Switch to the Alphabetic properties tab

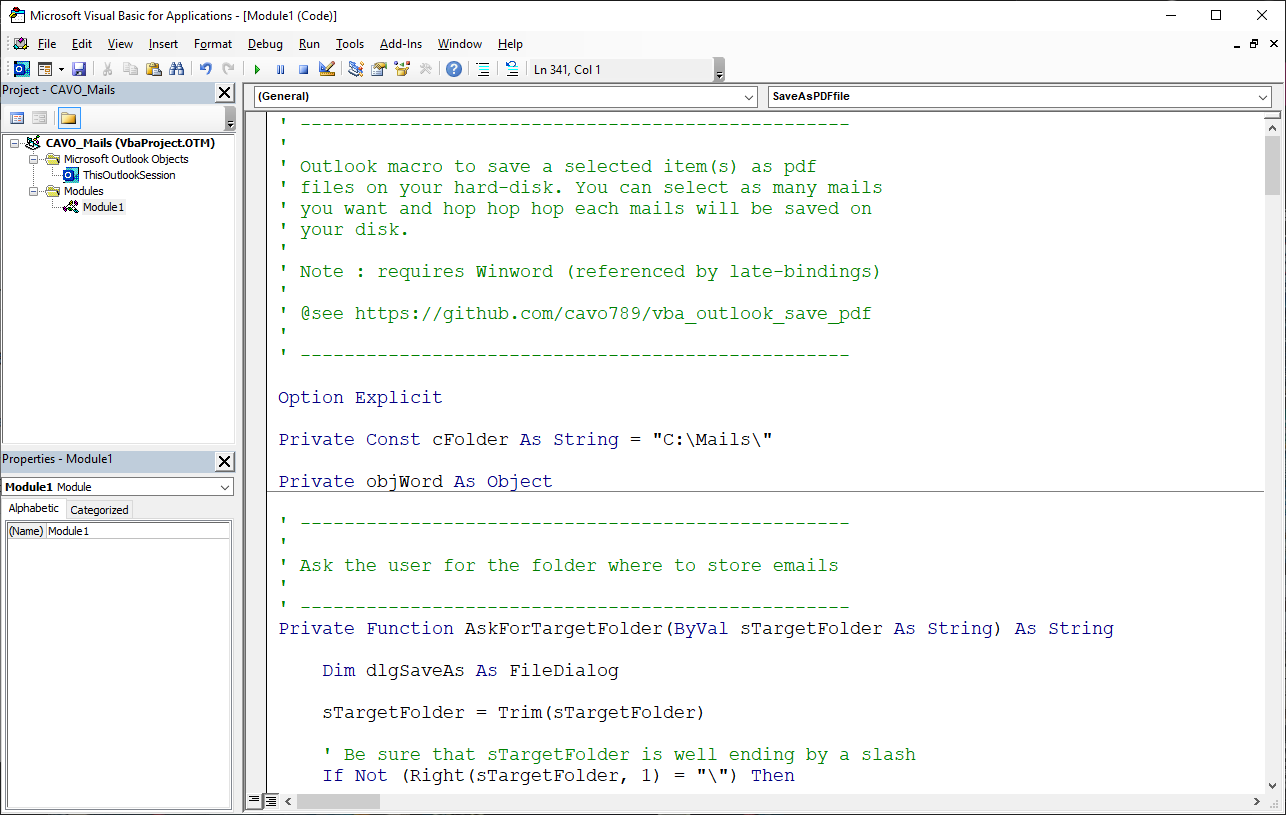[x=34, y=509]
